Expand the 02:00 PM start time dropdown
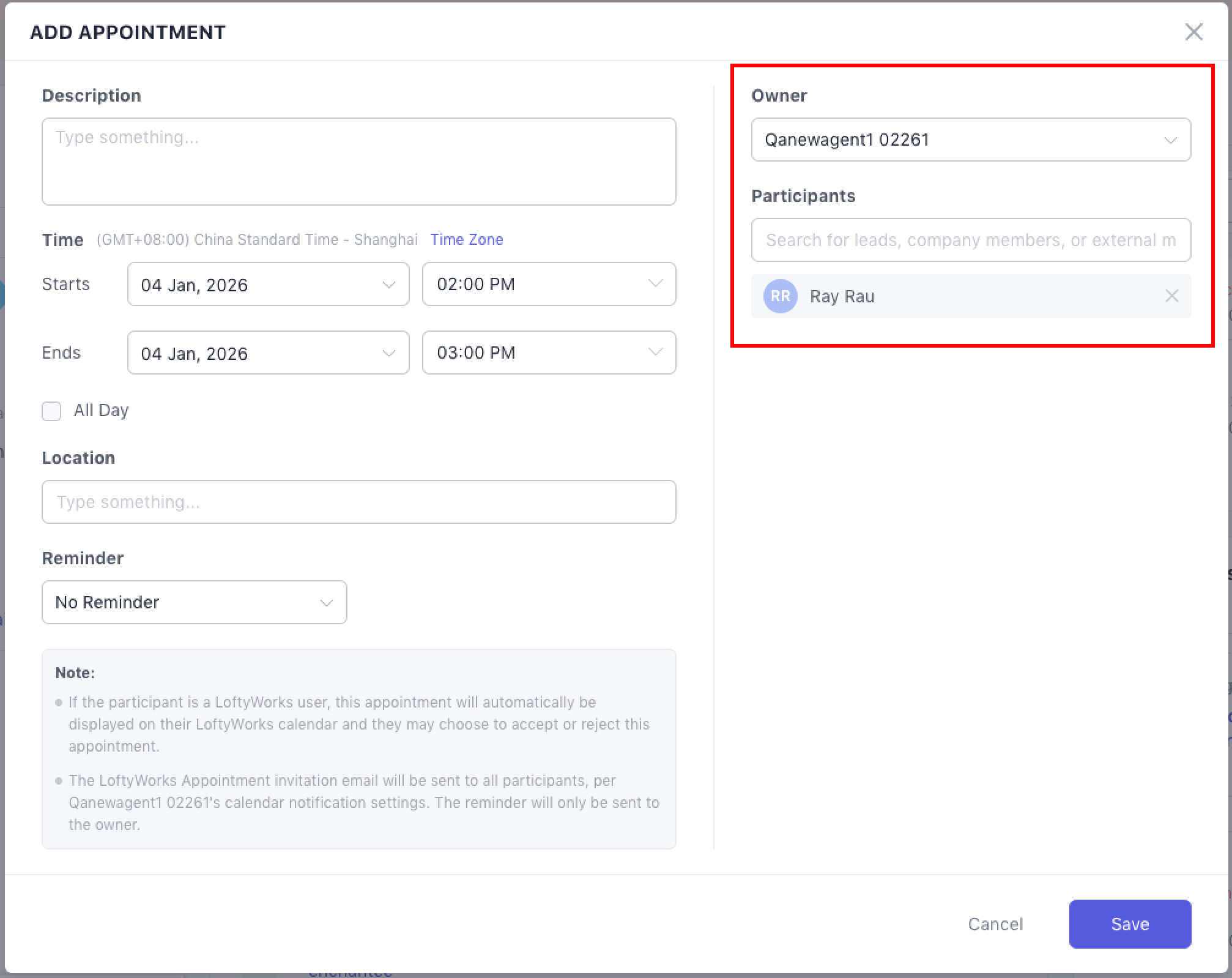 [548, 285]
